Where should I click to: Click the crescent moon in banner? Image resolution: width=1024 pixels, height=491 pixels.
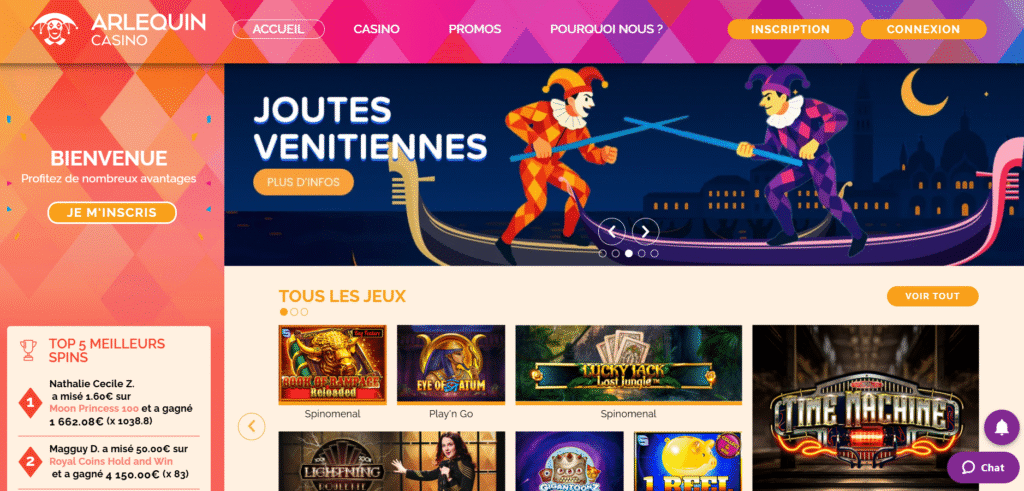coord(923,93)
